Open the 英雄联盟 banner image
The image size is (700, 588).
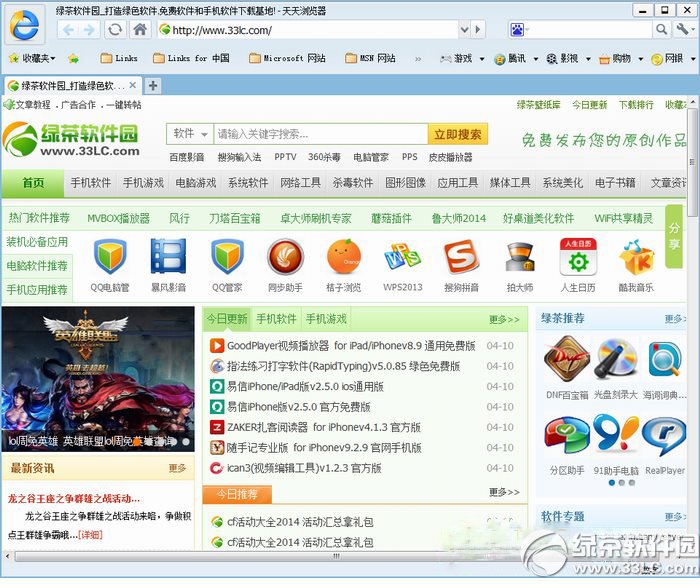pos(98,379)
